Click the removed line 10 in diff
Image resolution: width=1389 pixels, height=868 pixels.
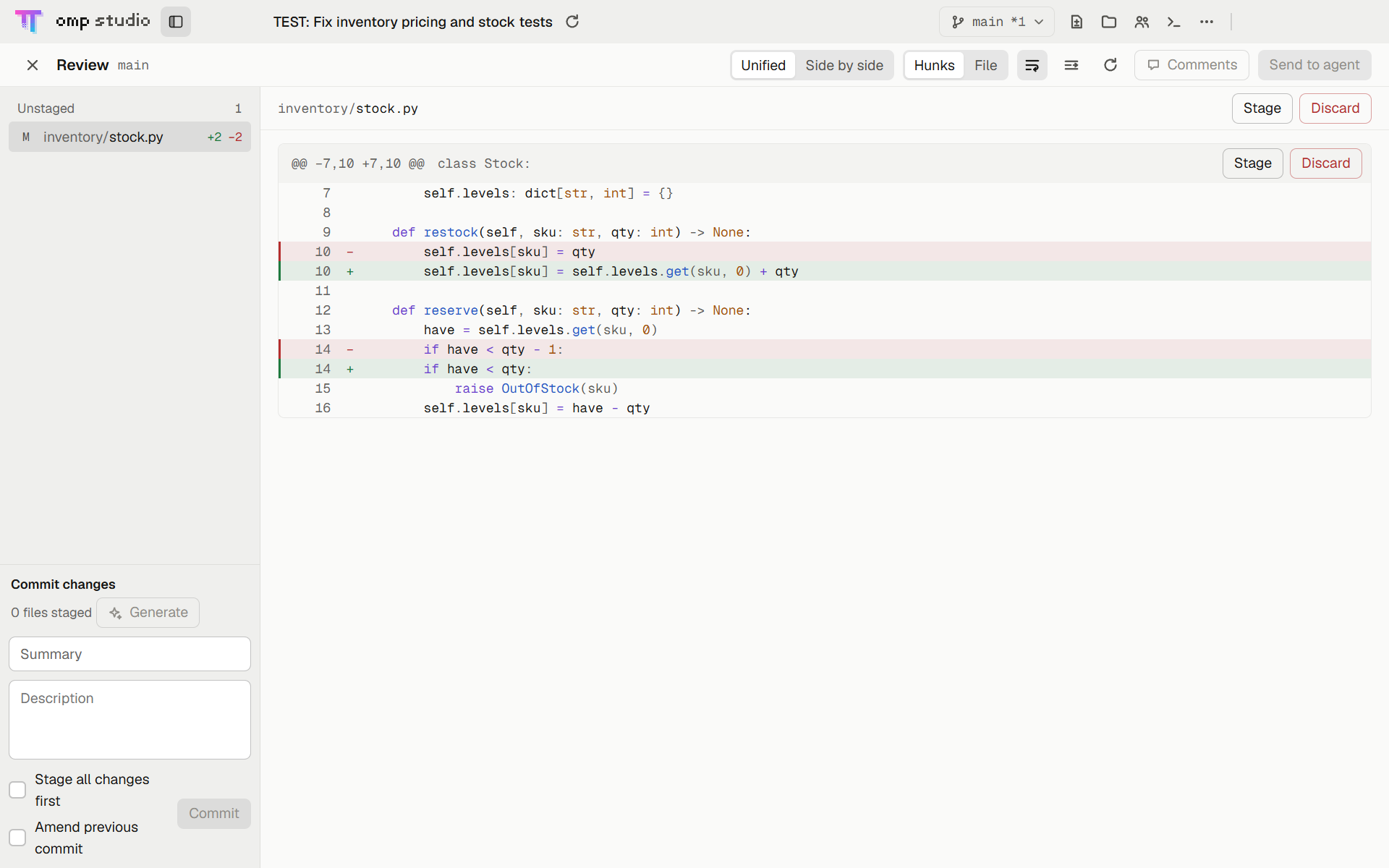(825, 252)
